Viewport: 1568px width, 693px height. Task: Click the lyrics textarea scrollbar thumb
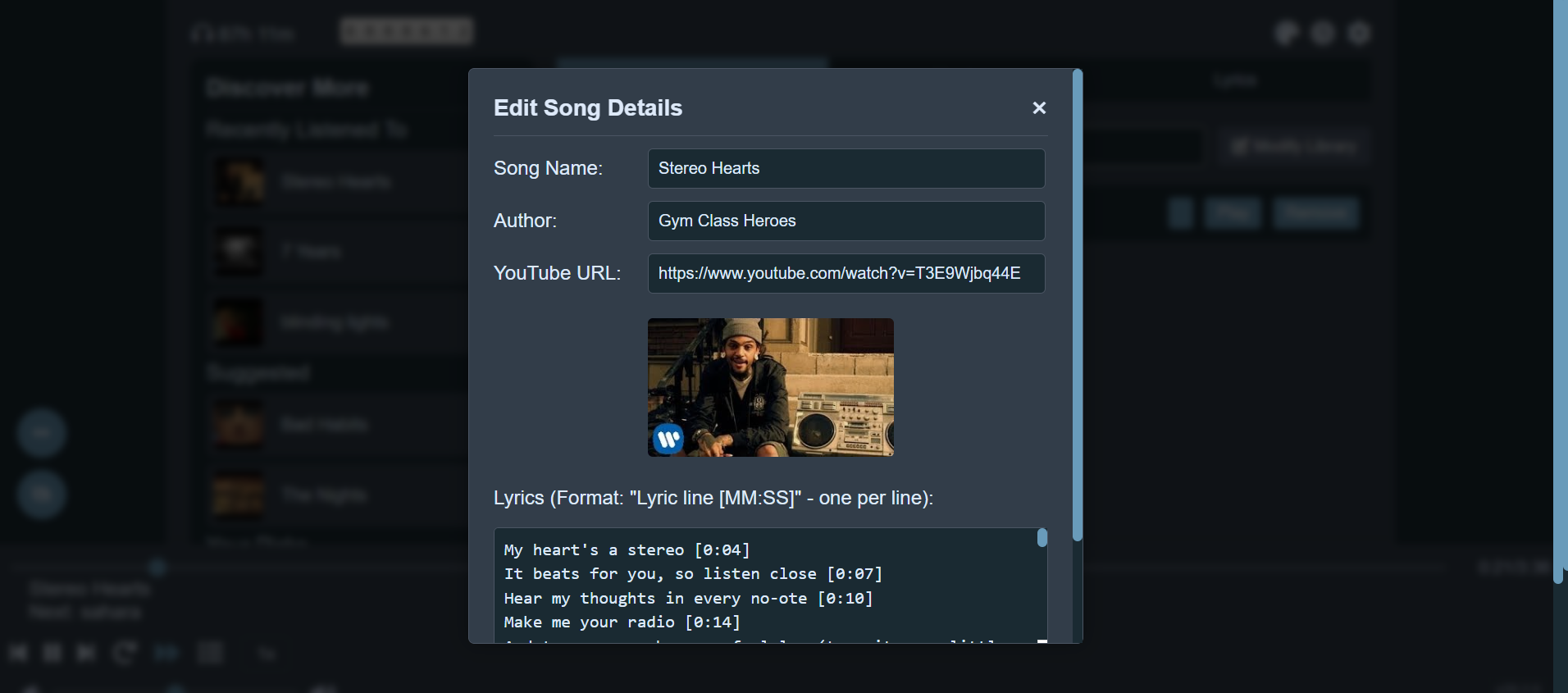[x=1042, y=537]
